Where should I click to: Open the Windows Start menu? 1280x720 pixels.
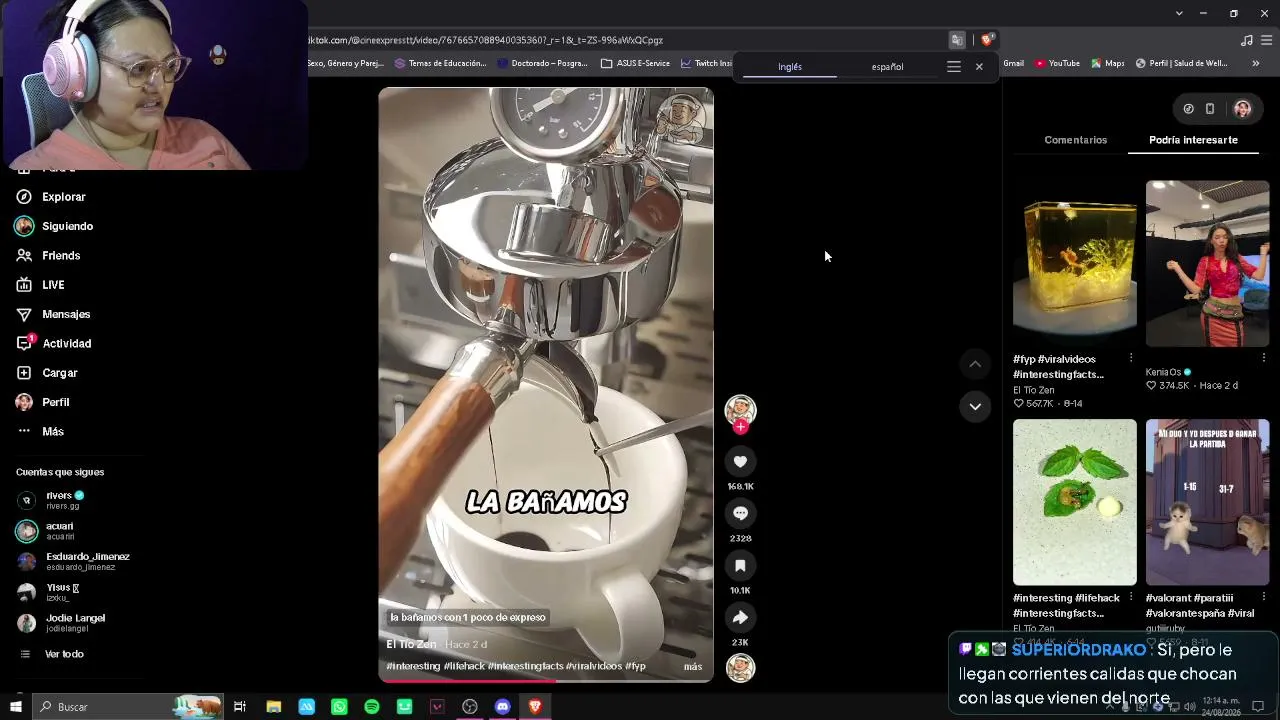(x=16, y=707)
